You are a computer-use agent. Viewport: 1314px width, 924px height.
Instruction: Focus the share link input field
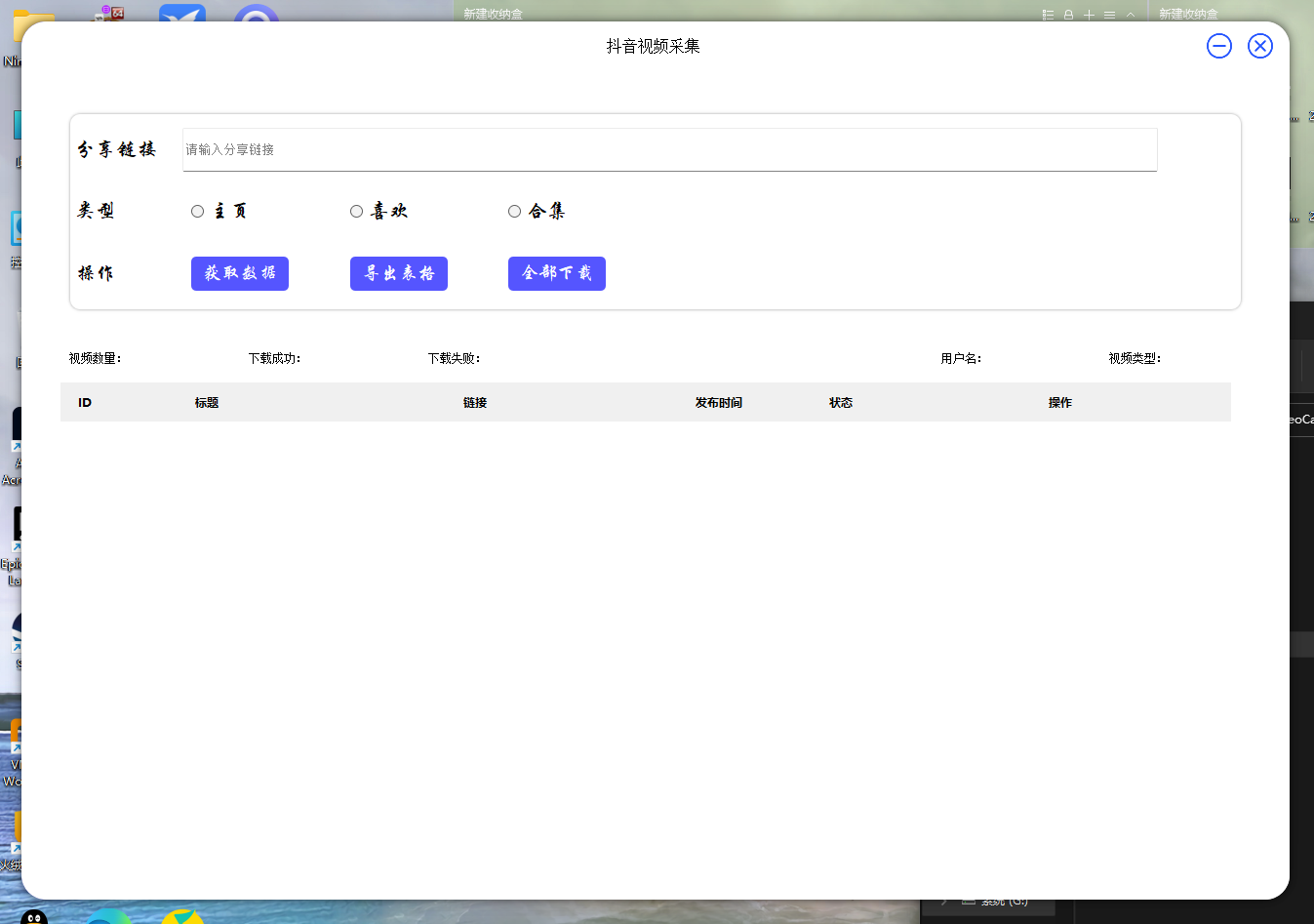coord(669,149)
